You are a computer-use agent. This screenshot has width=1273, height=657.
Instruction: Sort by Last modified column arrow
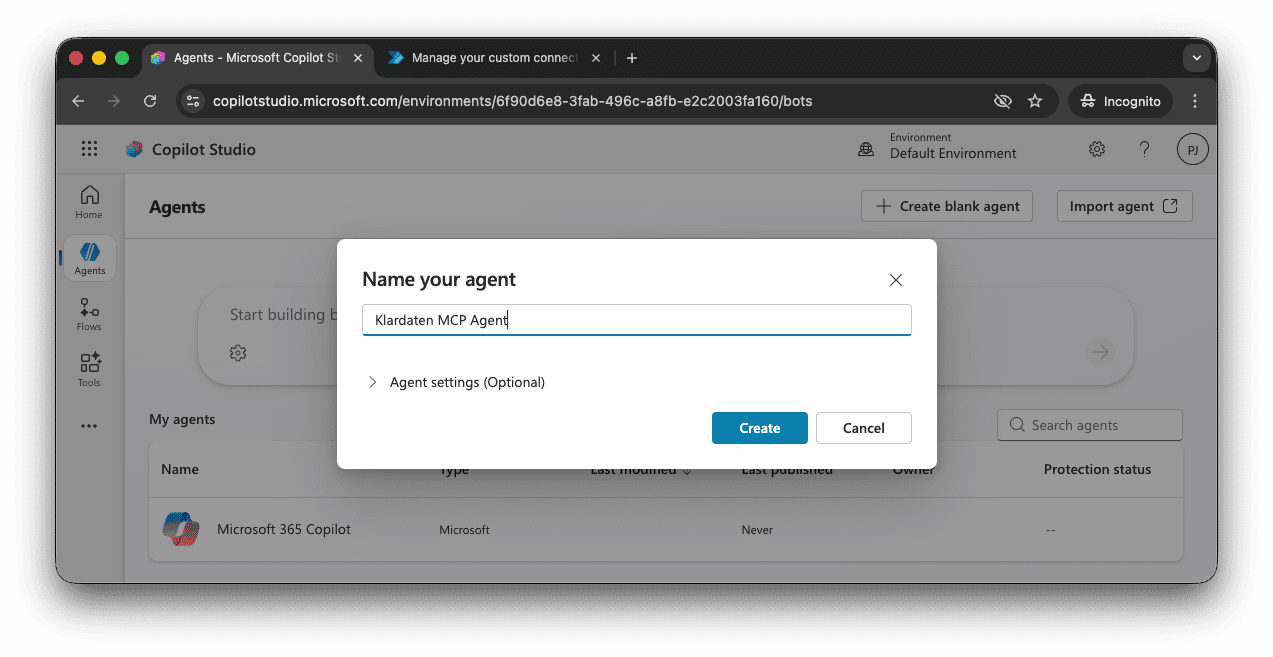click(686, 470)
